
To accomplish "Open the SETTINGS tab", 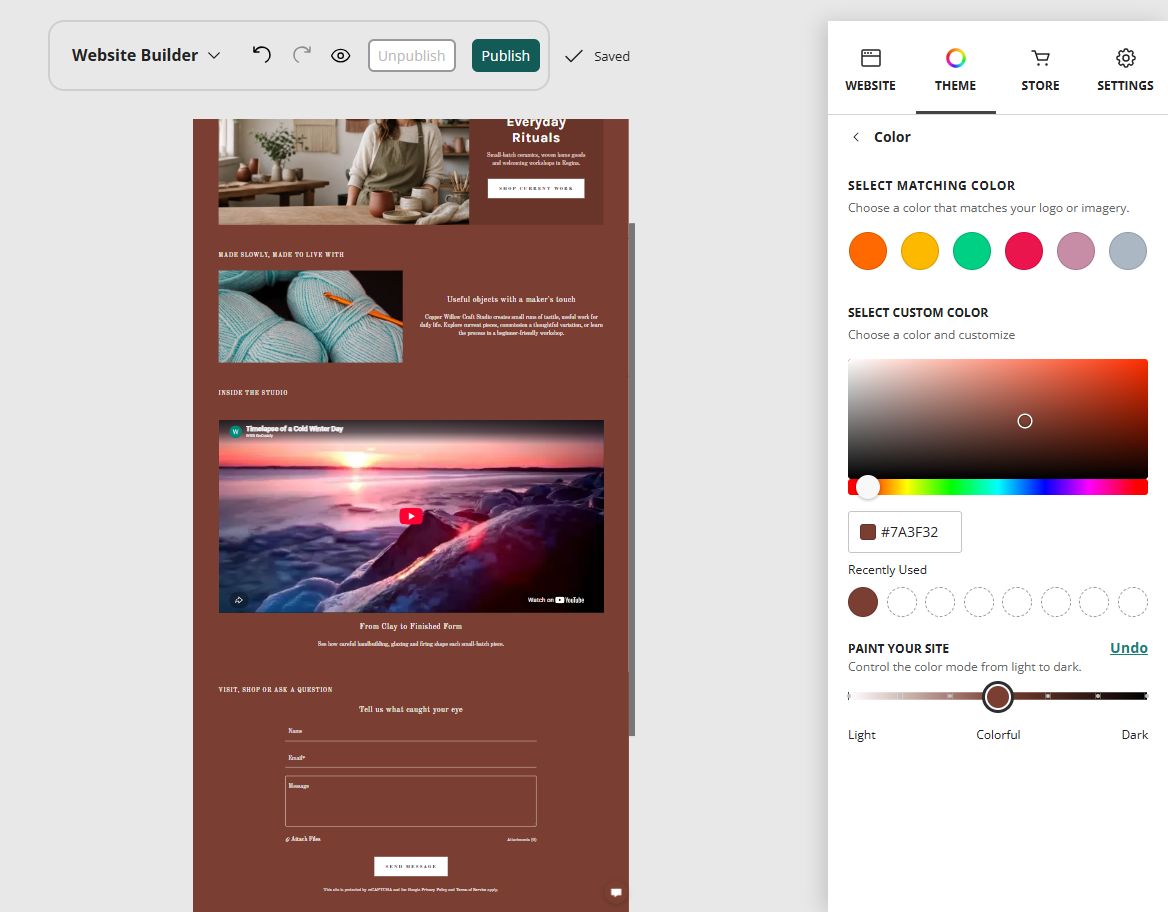I will tap(1125, 71).
